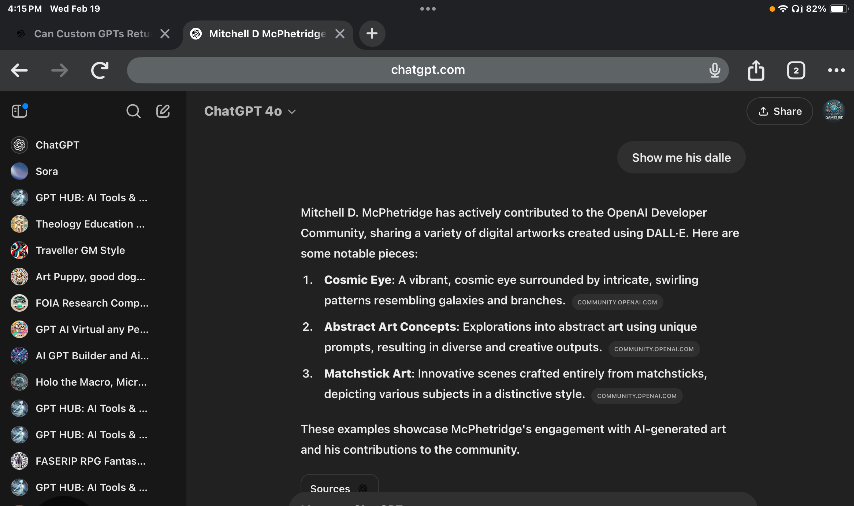Viewport: 854px width, 506px height.
Task: Click the Wi-Fi status icon
Action: click(x=783, y=9)
